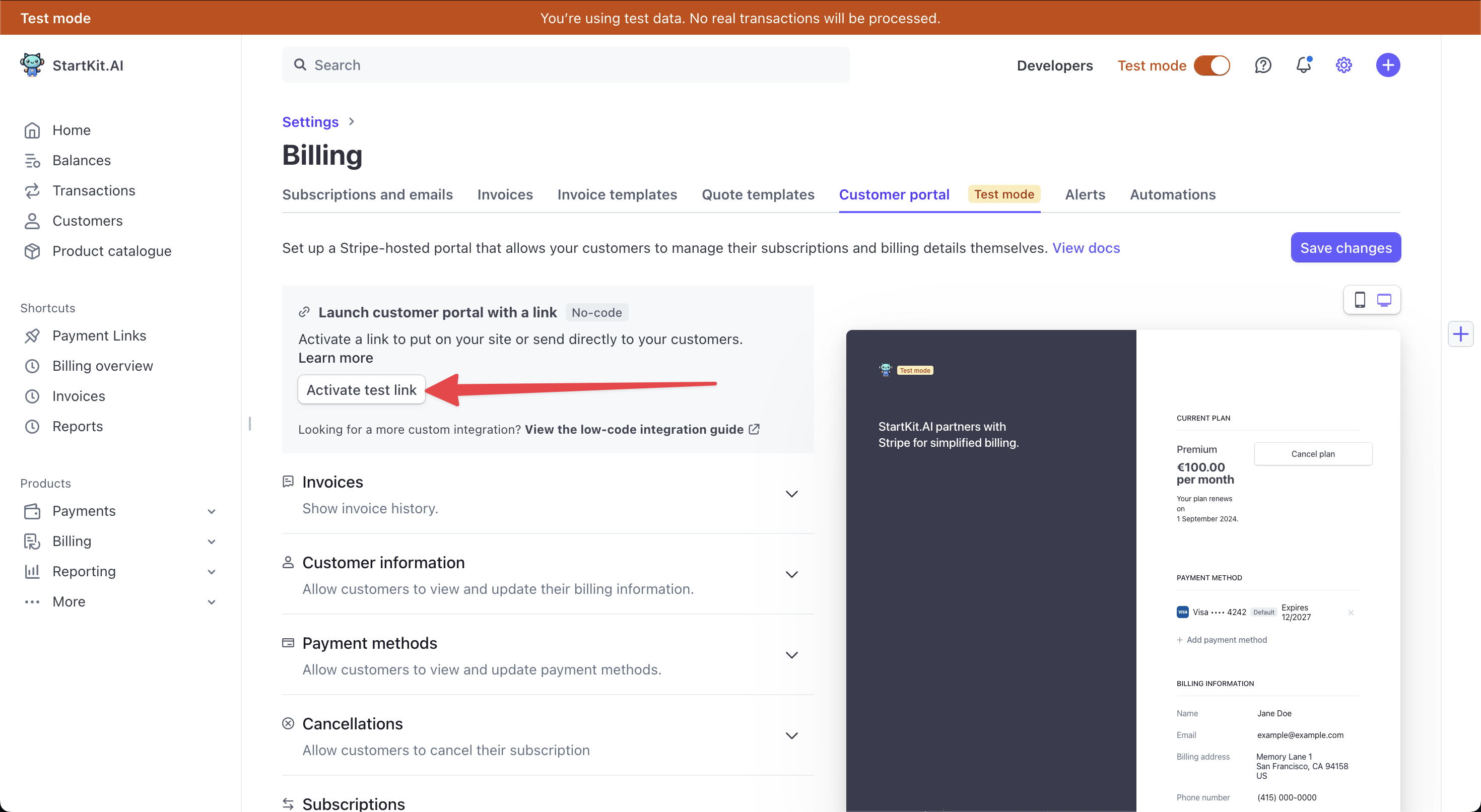
Task: Click the Developers button in header
Action: point(1055,64)
